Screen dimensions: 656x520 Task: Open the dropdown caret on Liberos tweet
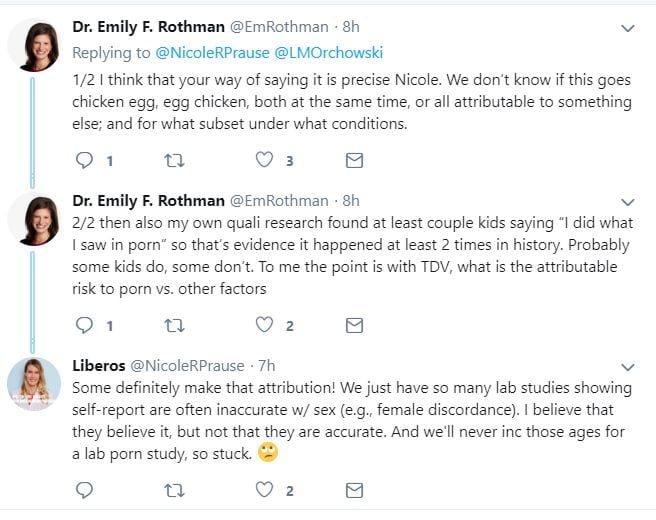click(x=628, y=367)
